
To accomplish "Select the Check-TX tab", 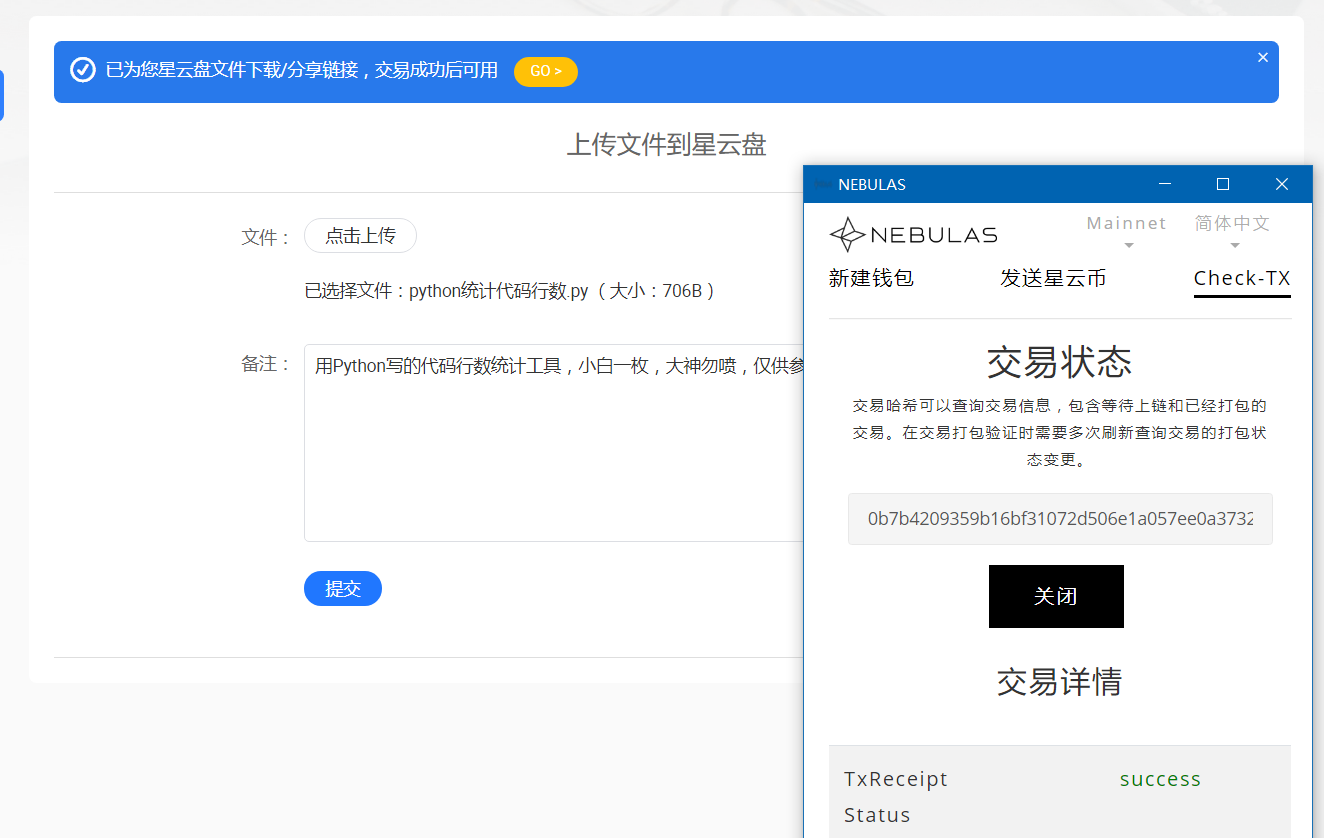I will (x=1242, y=279).
